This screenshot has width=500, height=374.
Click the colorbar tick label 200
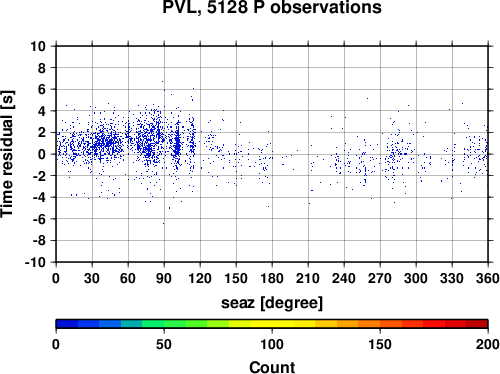point(488,344)
